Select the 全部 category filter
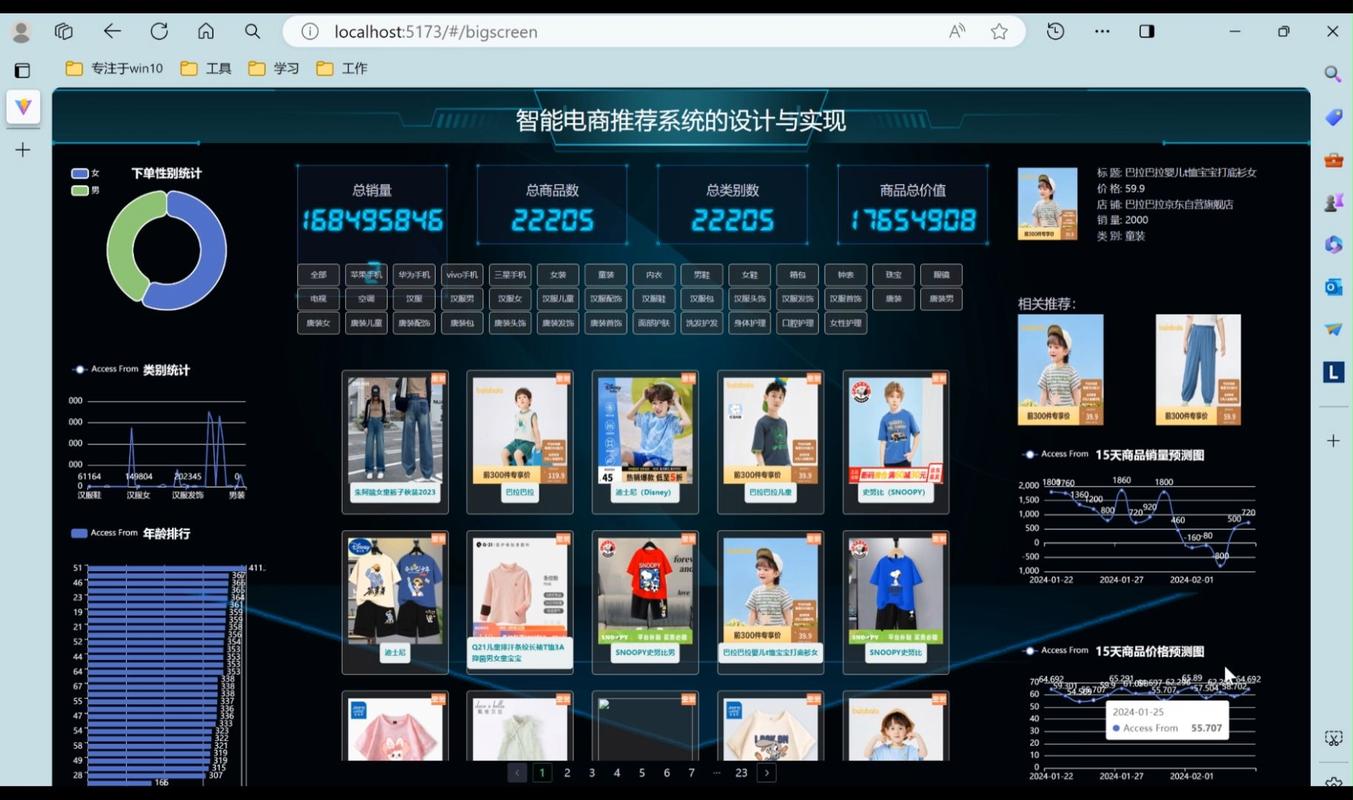Viewport: 1353px width, 800px height. pyautogui.click(x=318, y=274)
